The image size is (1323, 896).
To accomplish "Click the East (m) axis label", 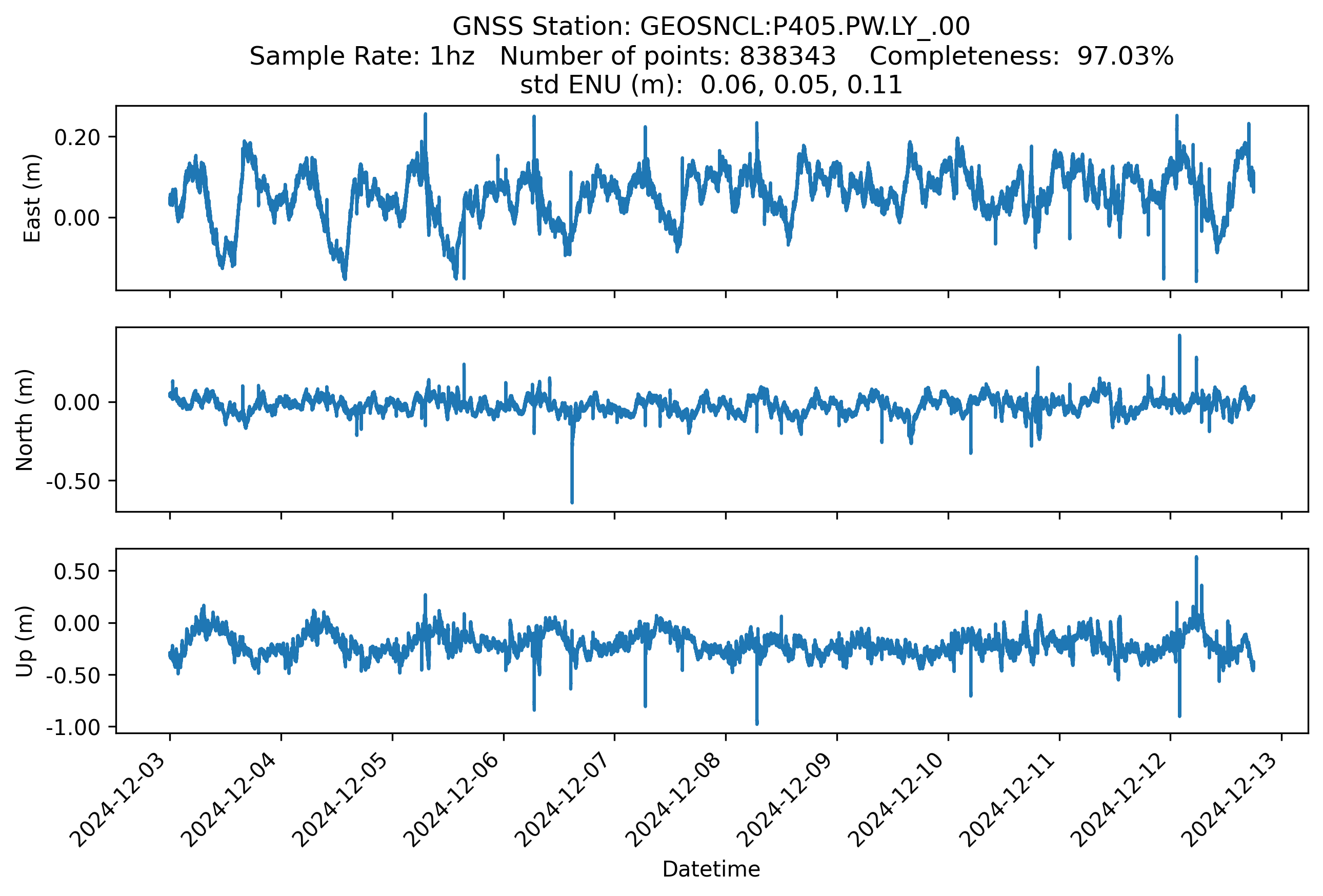I will point(32,198).
